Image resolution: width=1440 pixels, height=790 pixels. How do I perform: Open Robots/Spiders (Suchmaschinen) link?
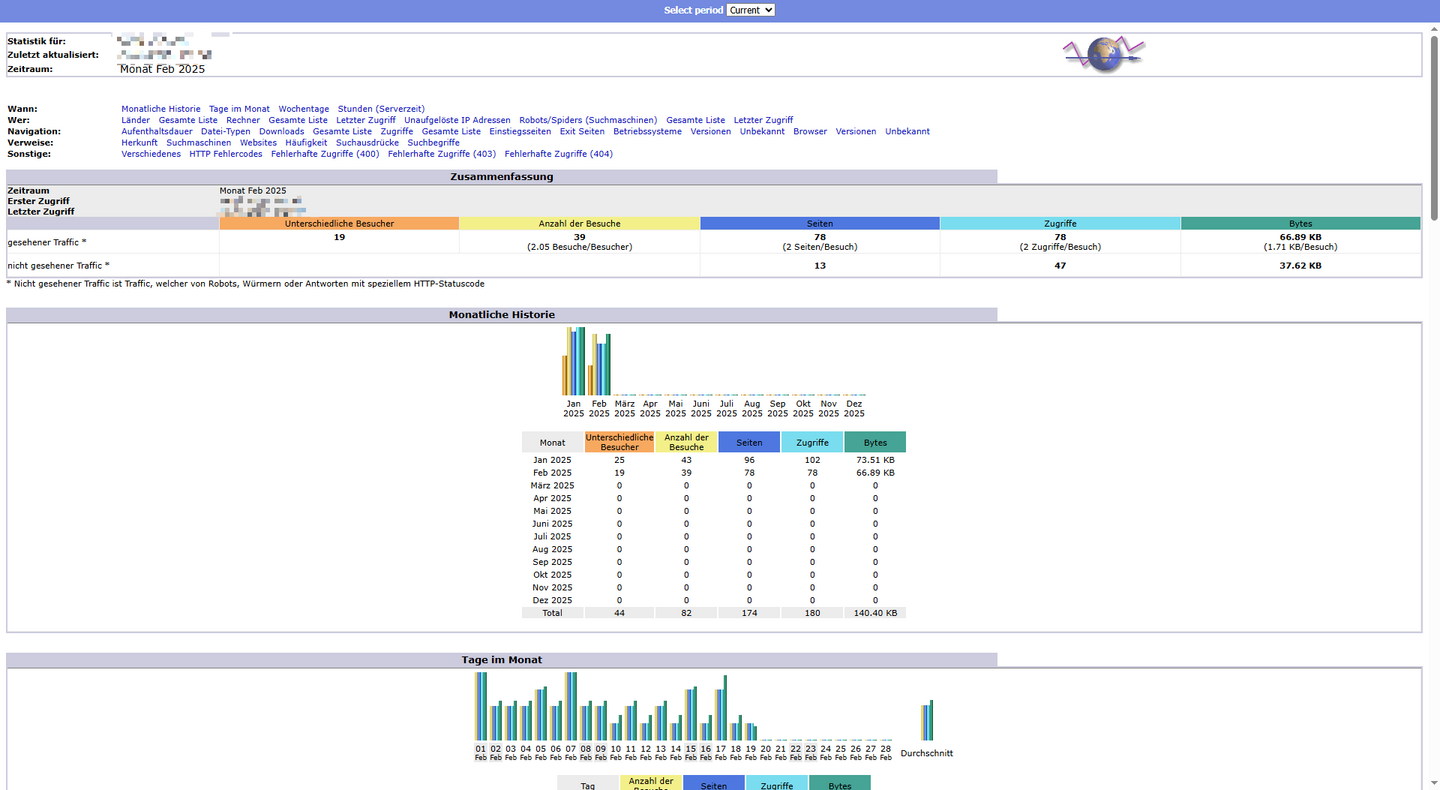click(588, 120)
